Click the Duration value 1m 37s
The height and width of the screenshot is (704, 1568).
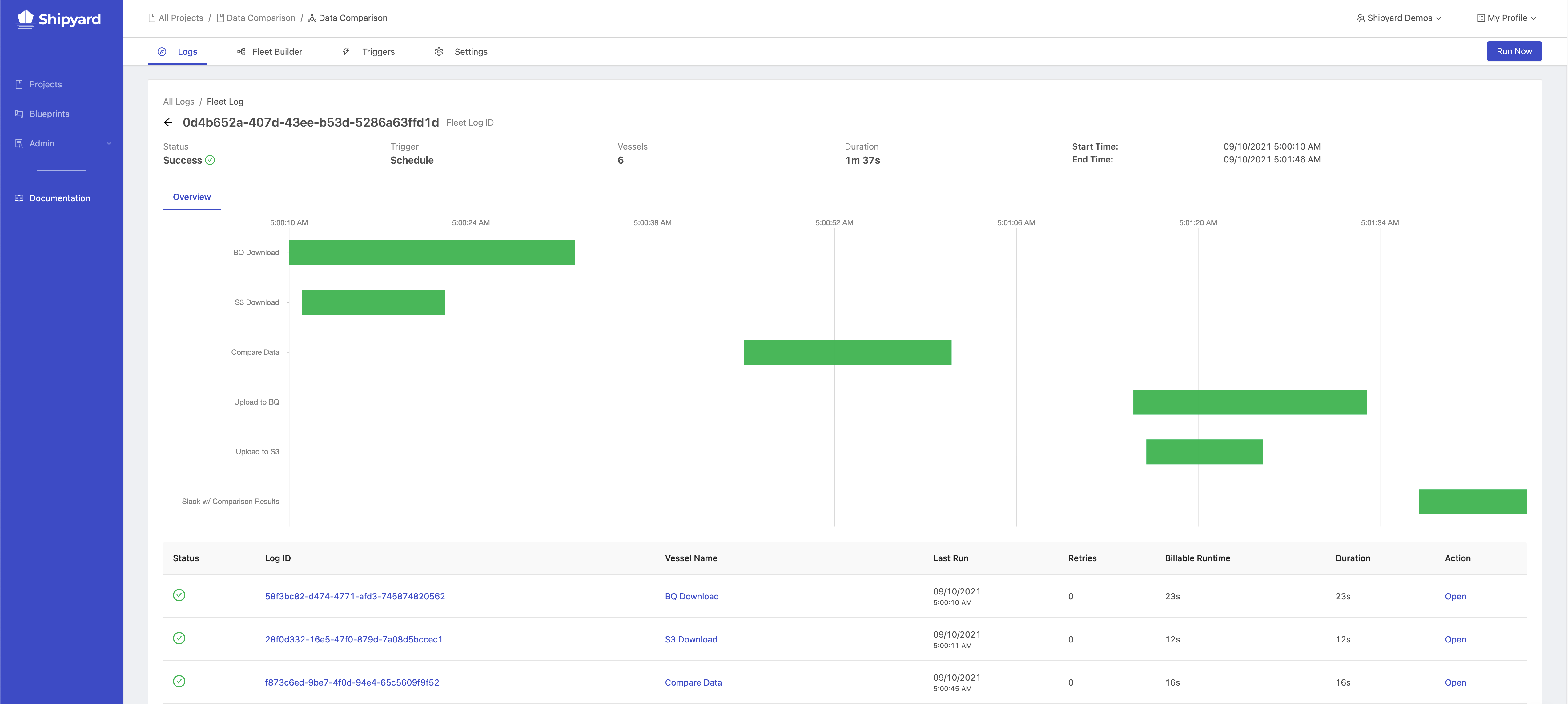[x=862, y=160]
